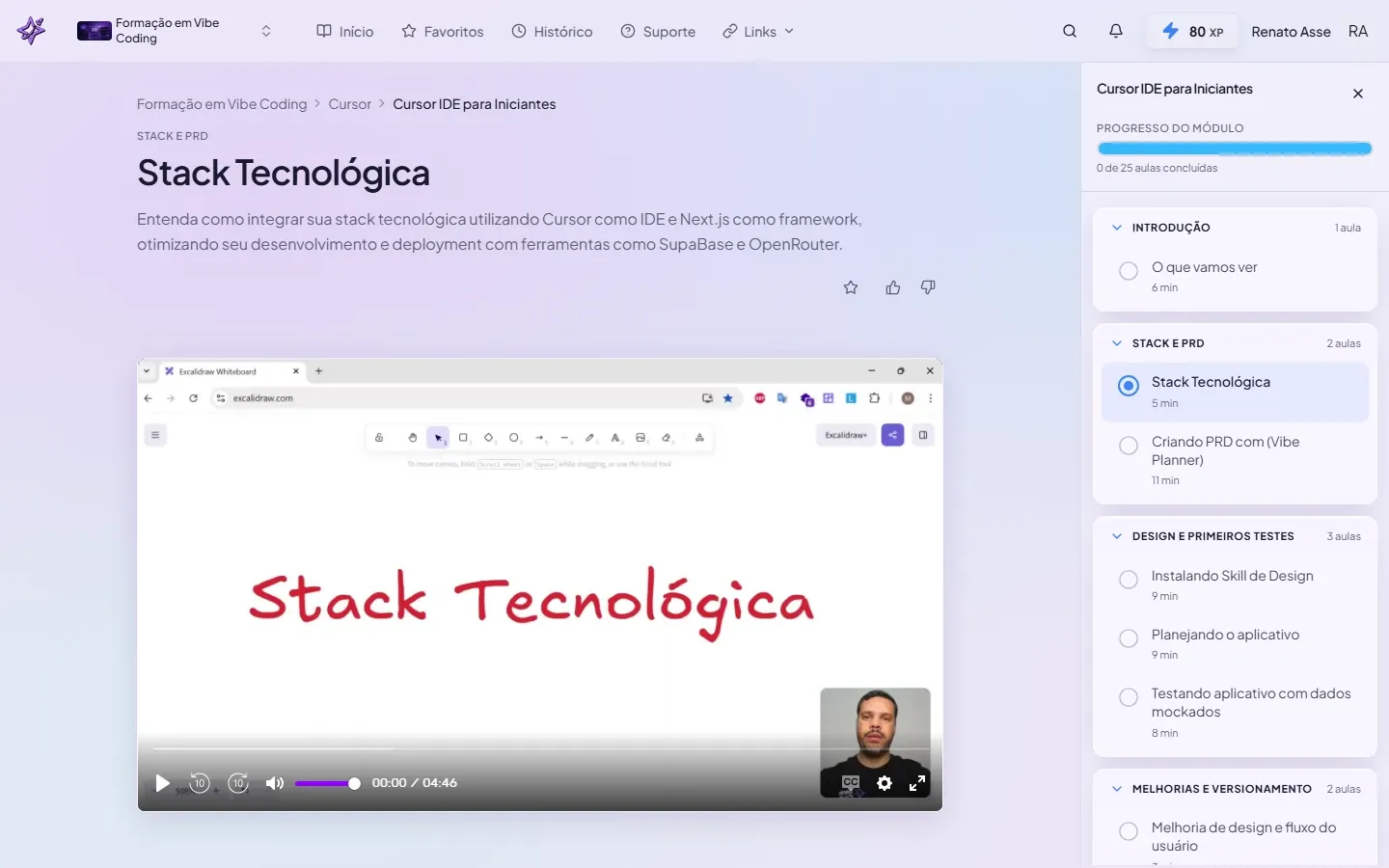Open Suporte in top navigation
The width and height of the screenshot is (1389, 868).
tap(658, 31)
